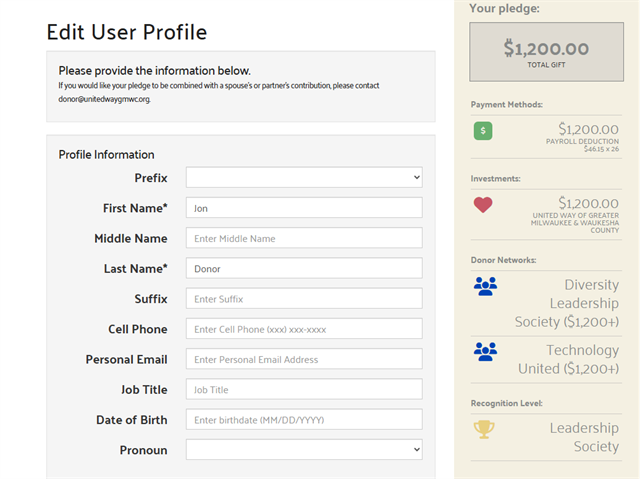Open the Prefix dropdown
Viewport: 640px width, 479px height.
click(x=304, y=177)
